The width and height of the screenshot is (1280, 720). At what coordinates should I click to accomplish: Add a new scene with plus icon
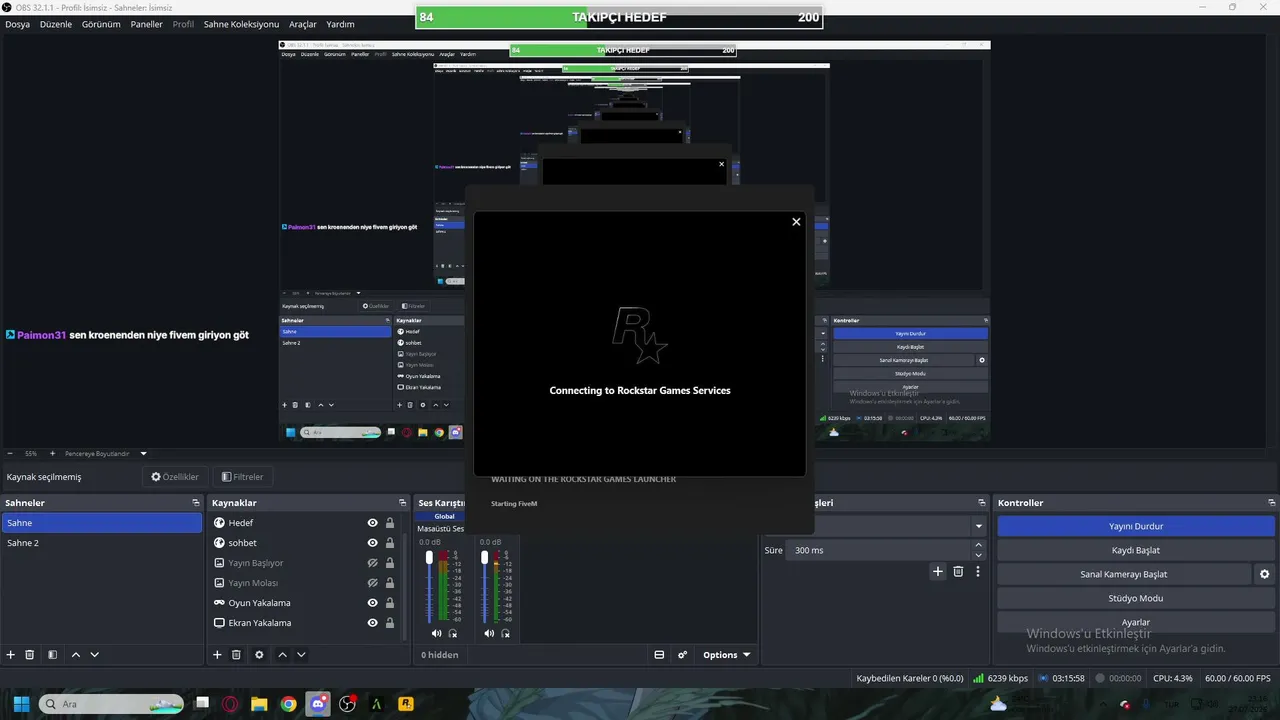point(11,655)
